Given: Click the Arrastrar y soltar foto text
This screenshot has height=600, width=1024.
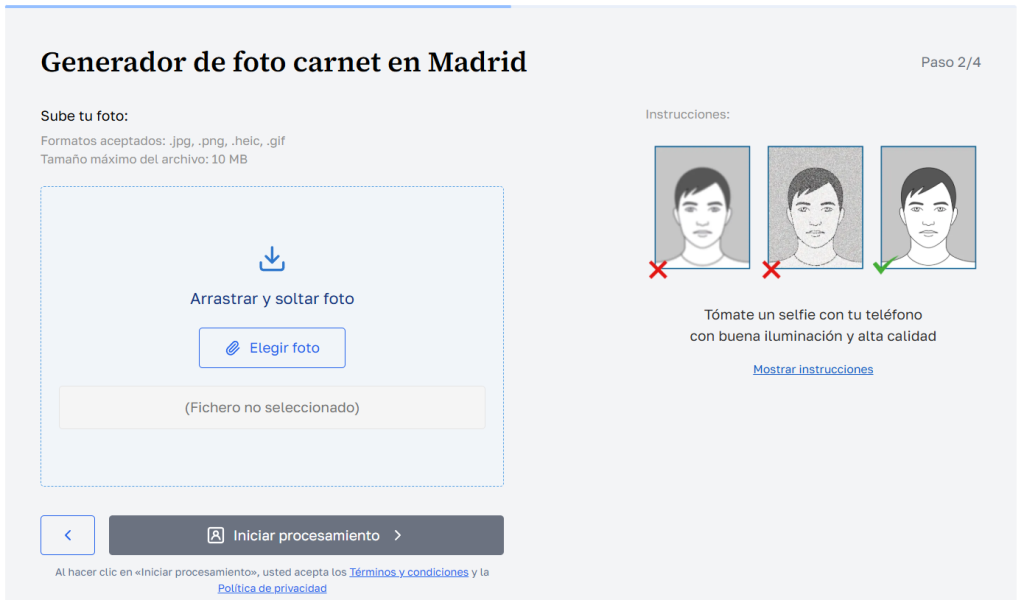Looking at the screenshot, I should point(272,299).
